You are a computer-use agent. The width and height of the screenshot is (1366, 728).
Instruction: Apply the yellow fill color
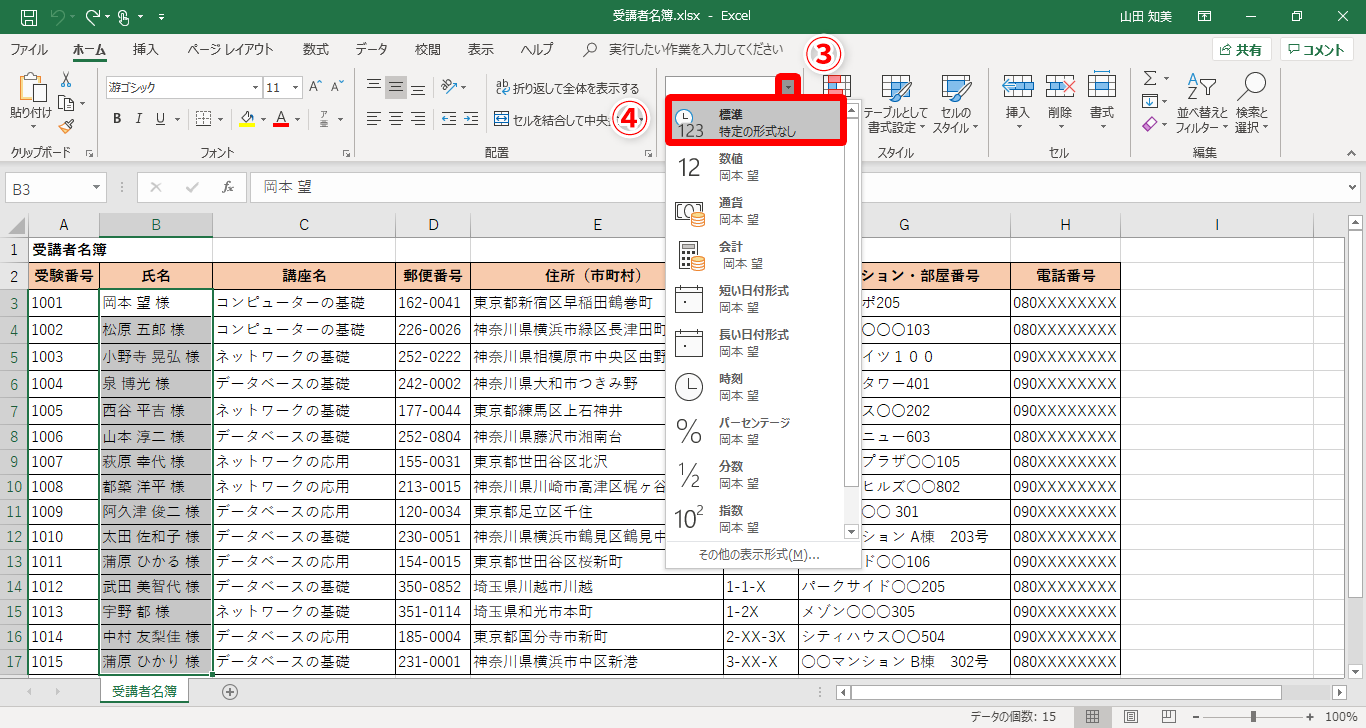point(248,119)
